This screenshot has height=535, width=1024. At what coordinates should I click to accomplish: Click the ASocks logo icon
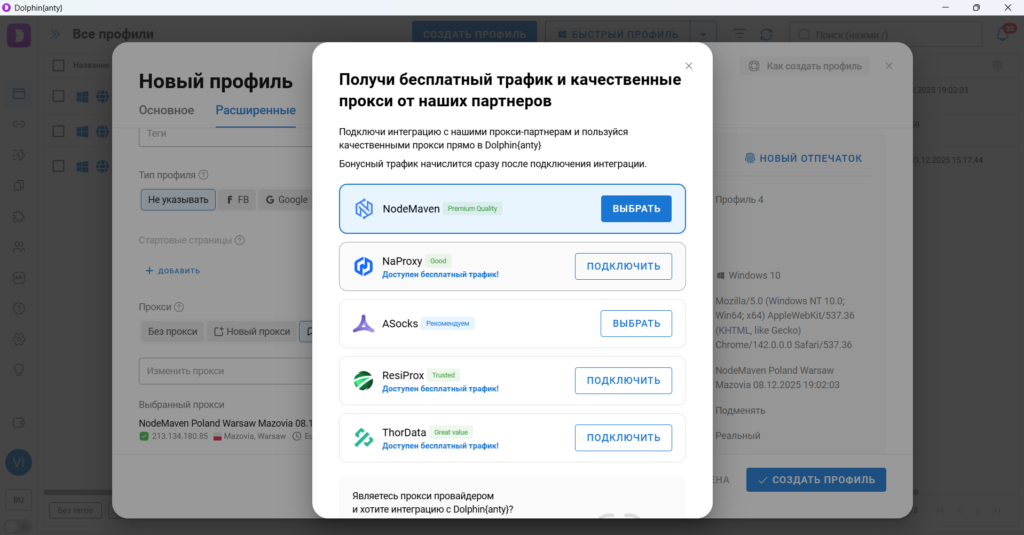[363, 323]
